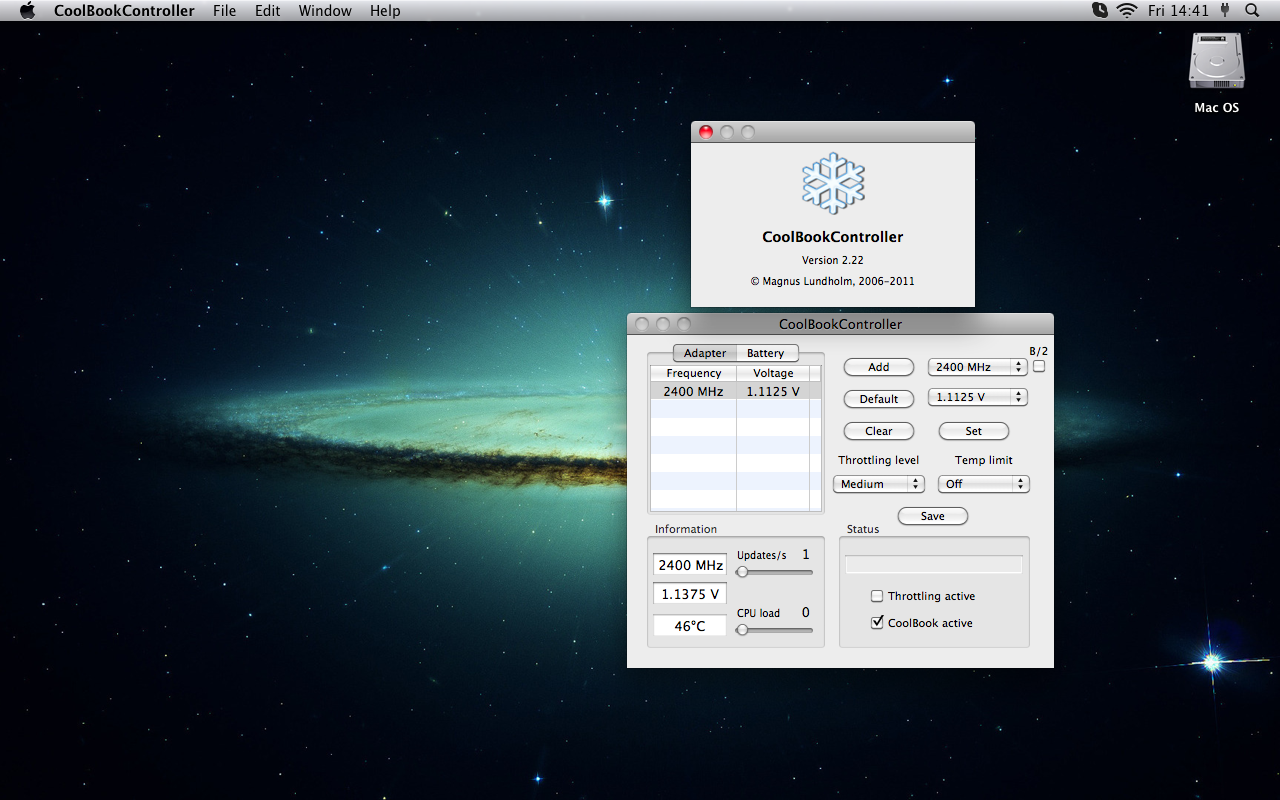Click the Updates/s slider knob

click(x=742, y=572)
